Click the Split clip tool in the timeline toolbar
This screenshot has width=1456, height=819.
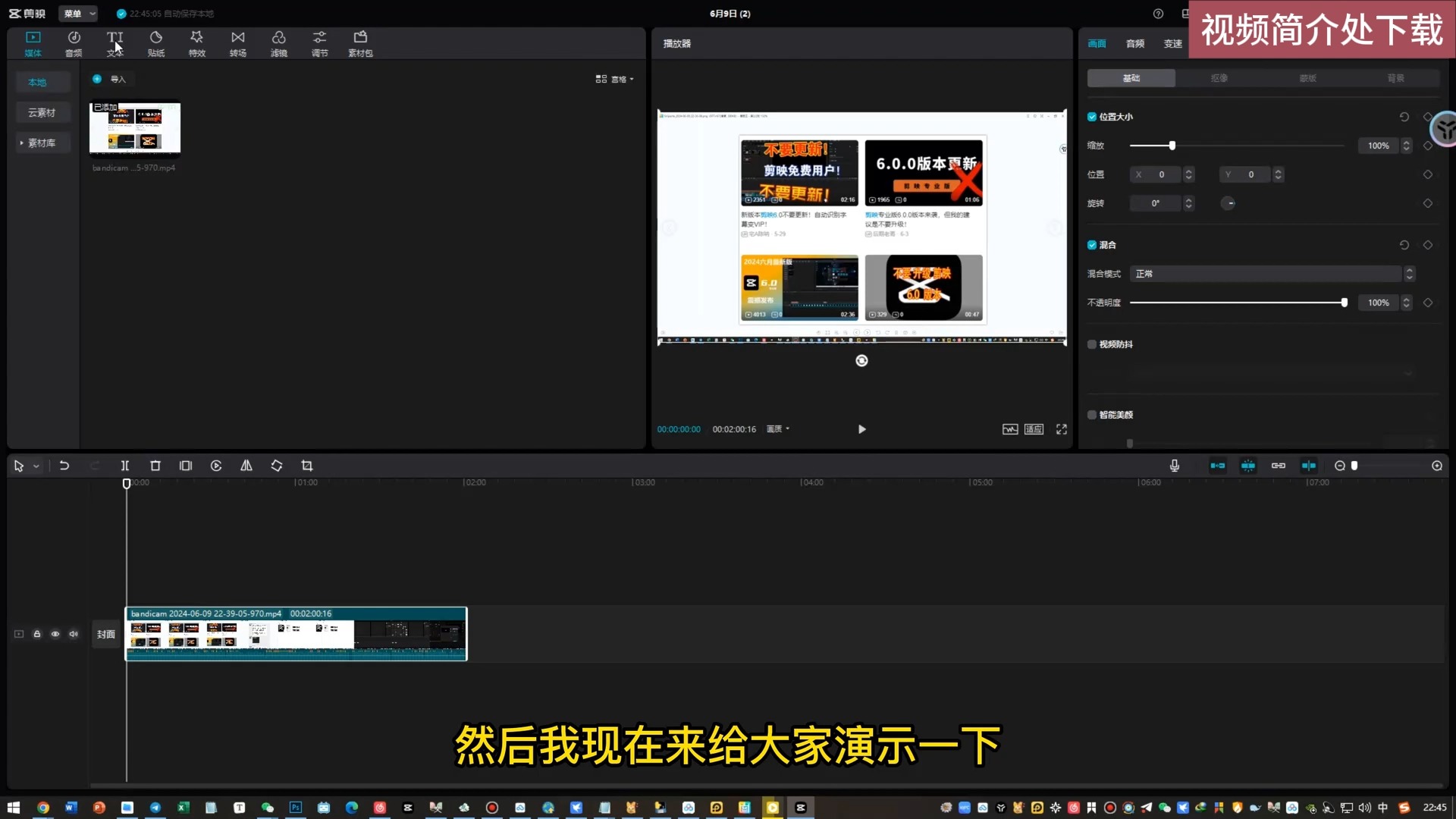point(125,466)
